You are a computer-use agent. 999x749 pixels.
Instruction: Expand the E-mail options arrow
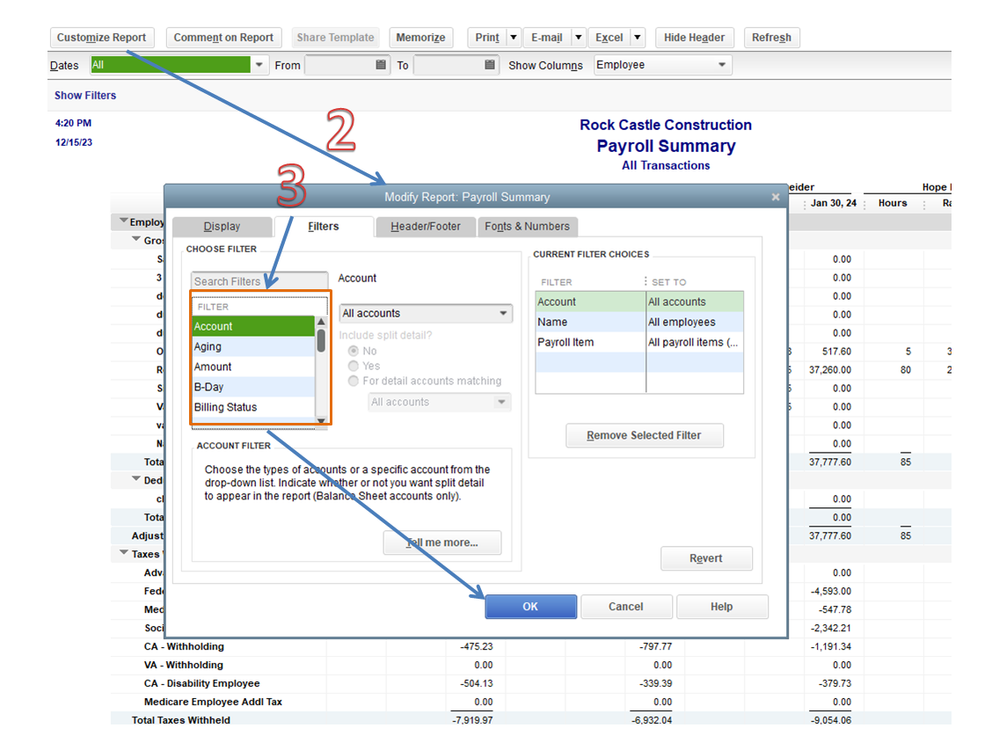578,38
